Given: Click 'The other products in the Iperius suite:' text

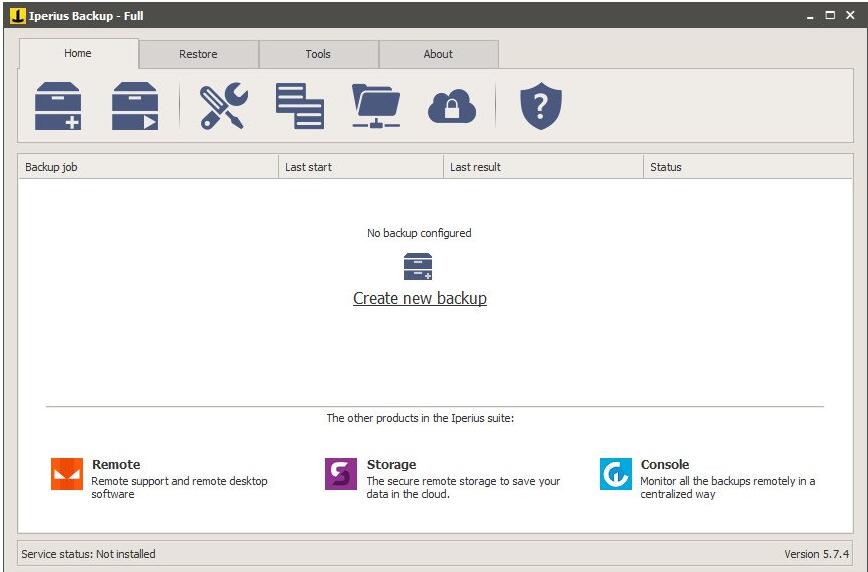Looking at the screenshot, I should coord(420,418).
